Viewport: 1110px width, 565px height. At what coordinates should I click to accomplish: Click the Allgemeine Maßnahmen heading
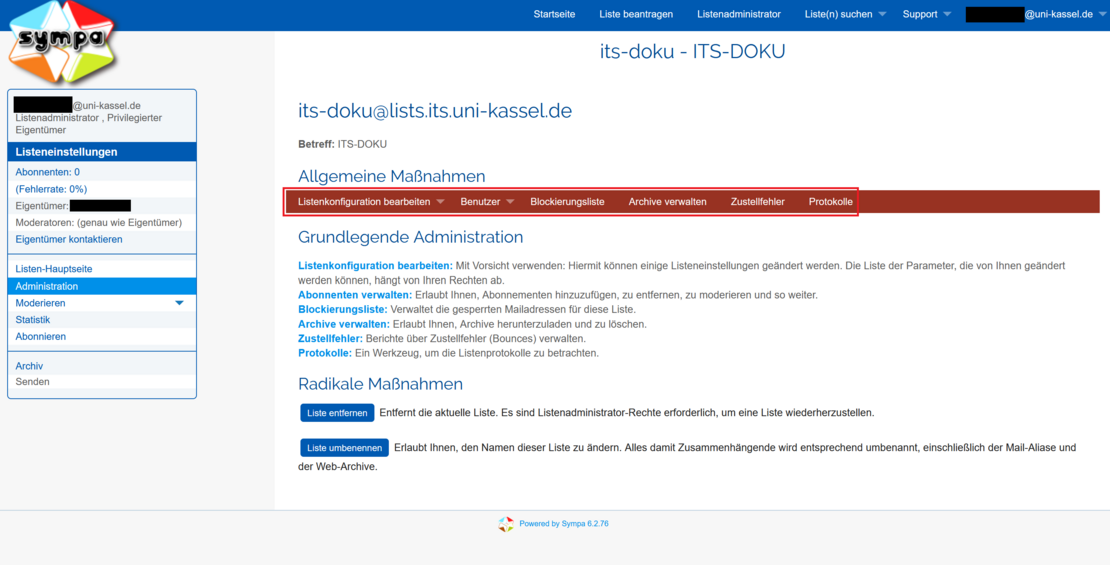[392, 176]
